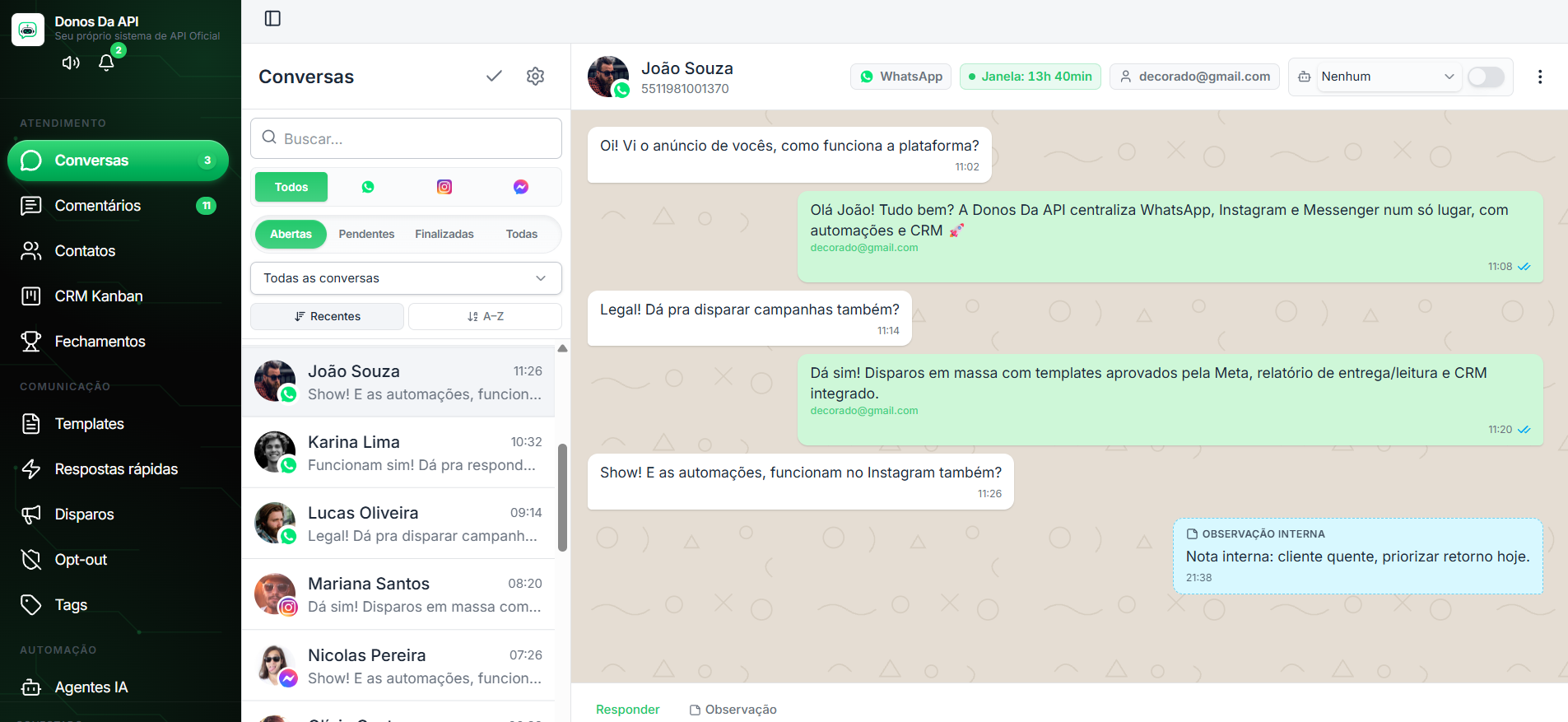Click the Respostas rápidas lightning icon
This screenshot has height=722, width=1568.
[x=31, y=469]
